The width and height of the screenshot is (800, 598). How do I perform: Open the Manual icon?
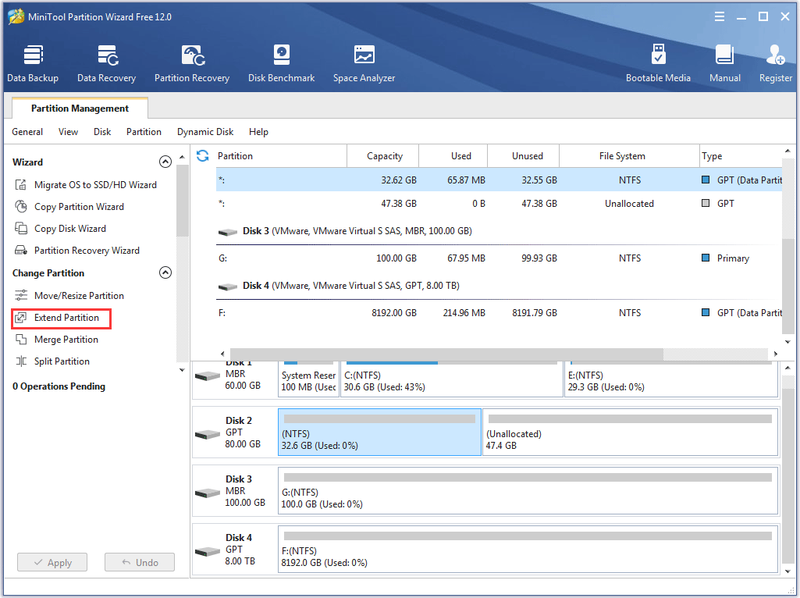(724, 63)
